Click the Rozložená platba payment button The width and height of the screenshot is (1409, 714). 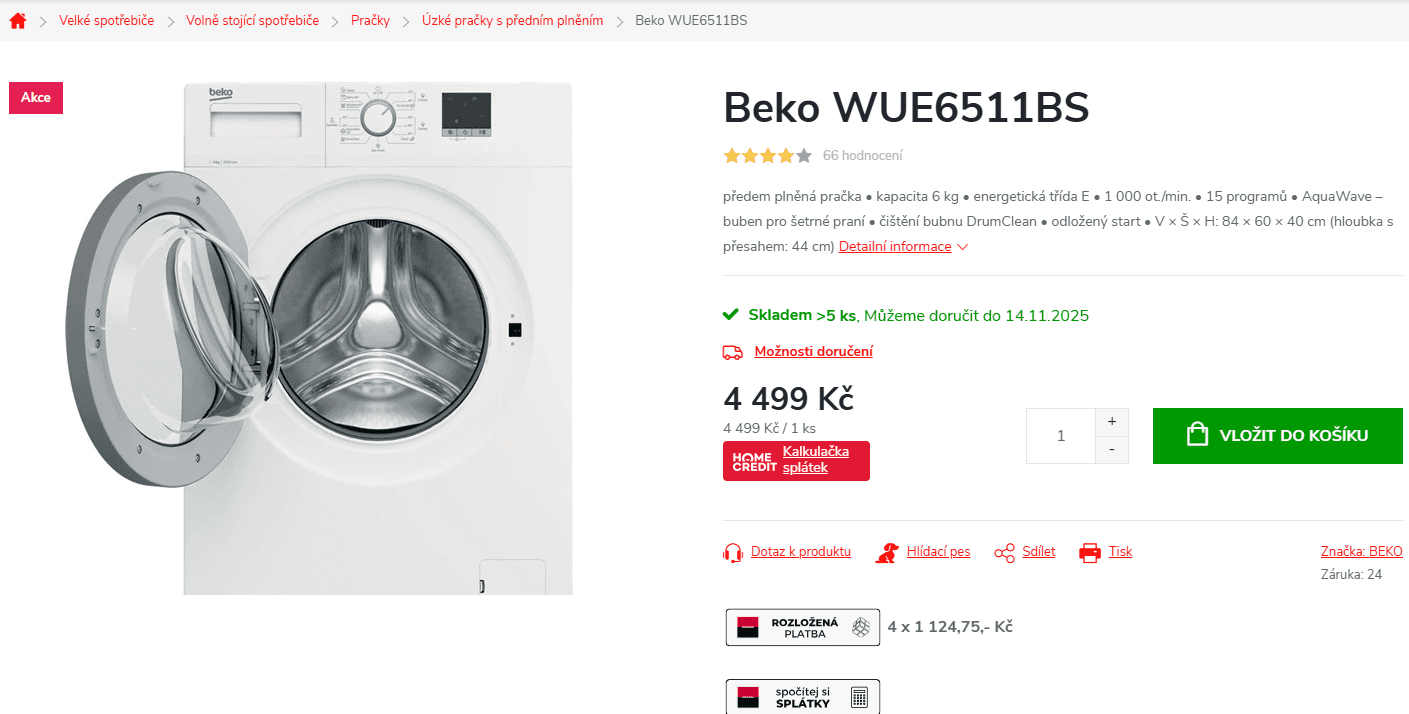(x=802, y=626)
